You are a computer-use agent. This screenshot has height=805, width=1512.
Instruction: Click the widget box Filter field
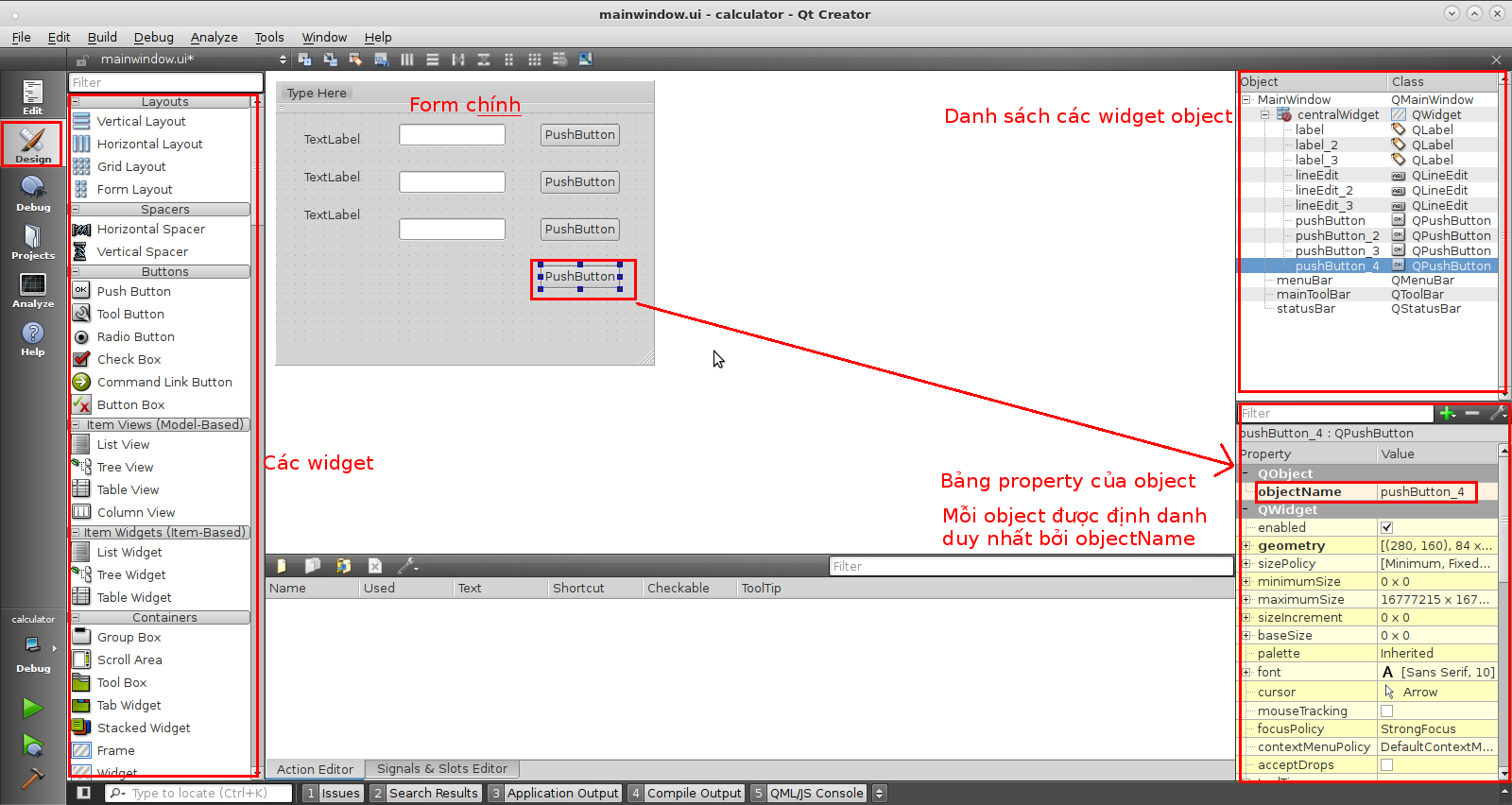[165, 83]
